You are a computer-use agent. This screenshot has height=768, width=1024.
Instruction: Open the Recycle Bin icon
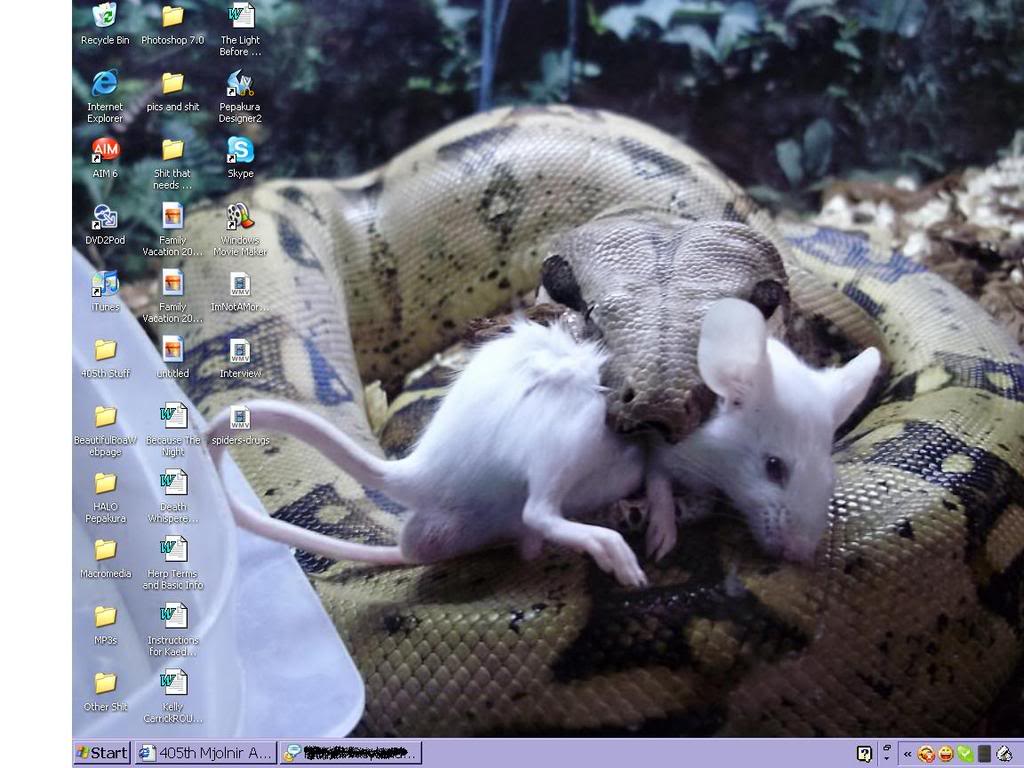(104, 24)
